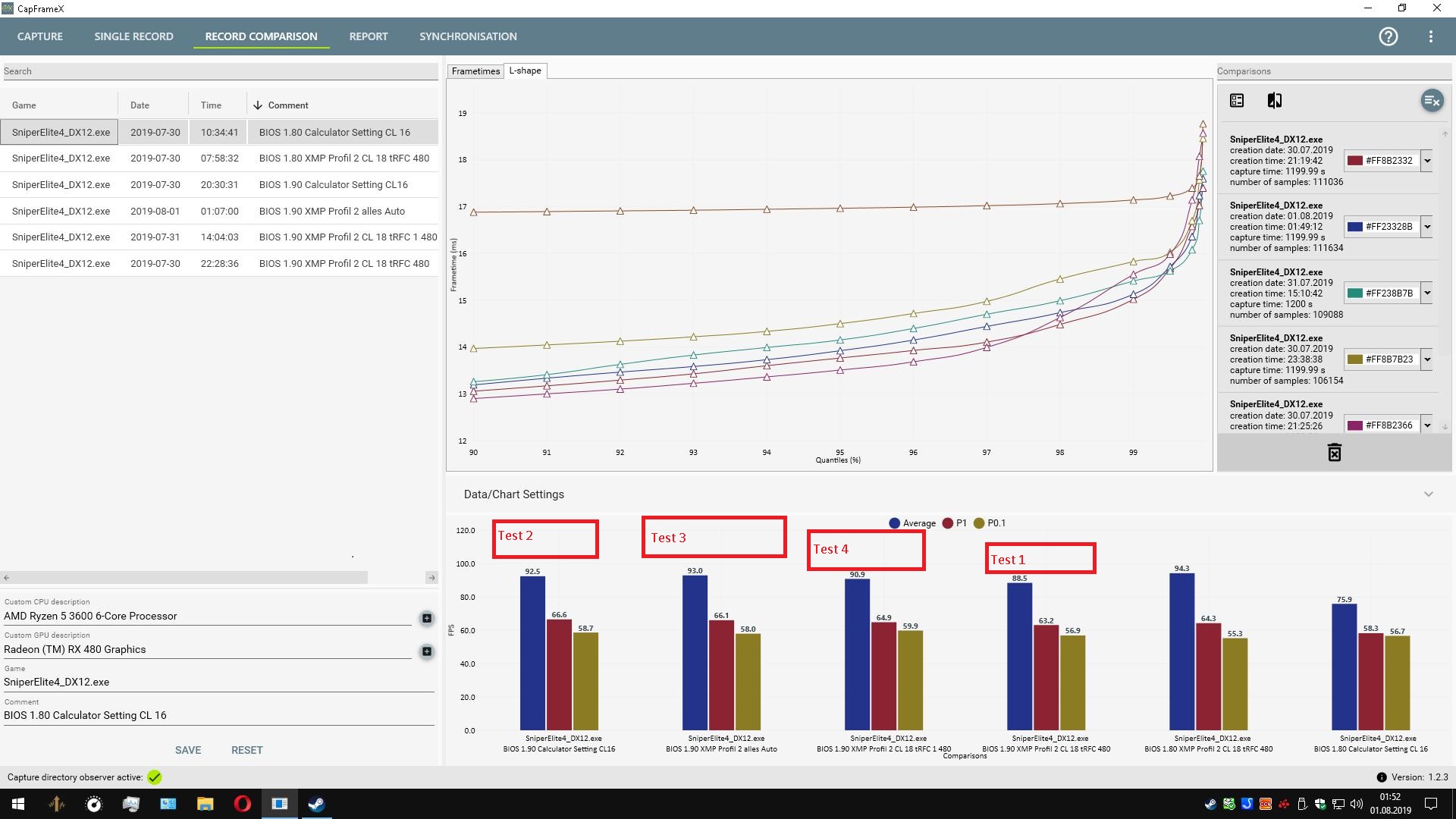Click the teal #FF238B7B color swatch

pyautogui.click(x=1354, y=293)
